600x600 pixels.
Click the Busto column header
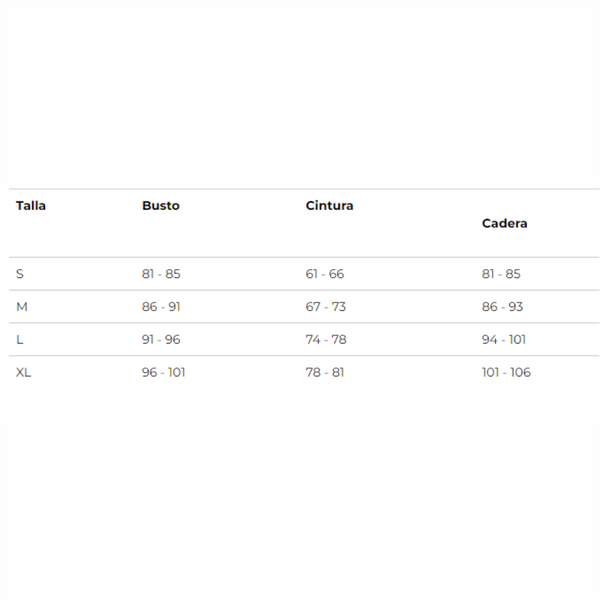tap(161, 206)
